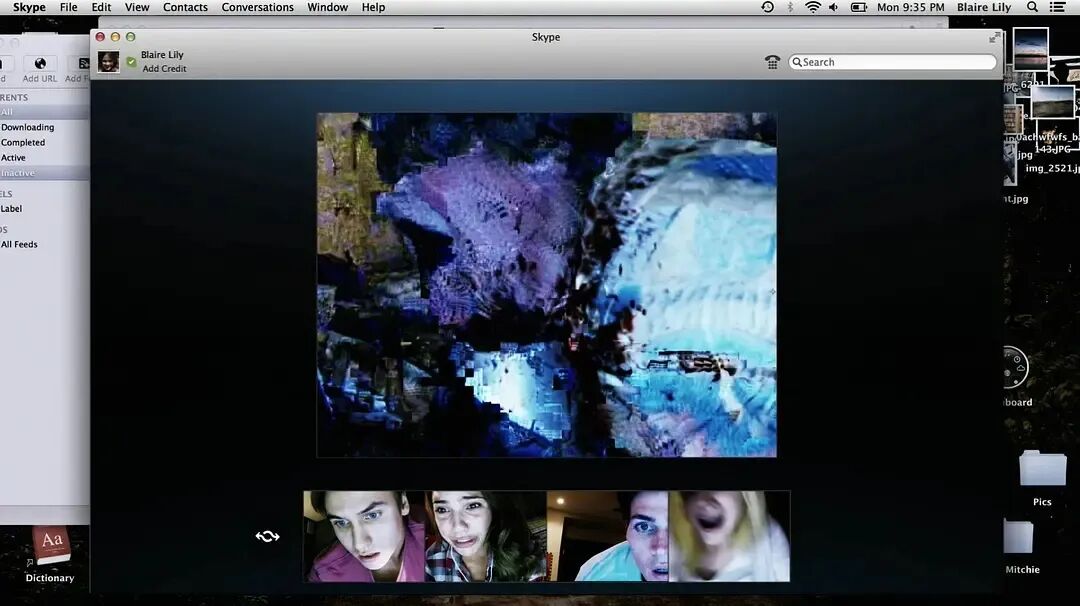Click the round clock widget icon on desktop
Image resolution: width=1080 pixels, height=606 pixels.
click(x=1015, y=367)
